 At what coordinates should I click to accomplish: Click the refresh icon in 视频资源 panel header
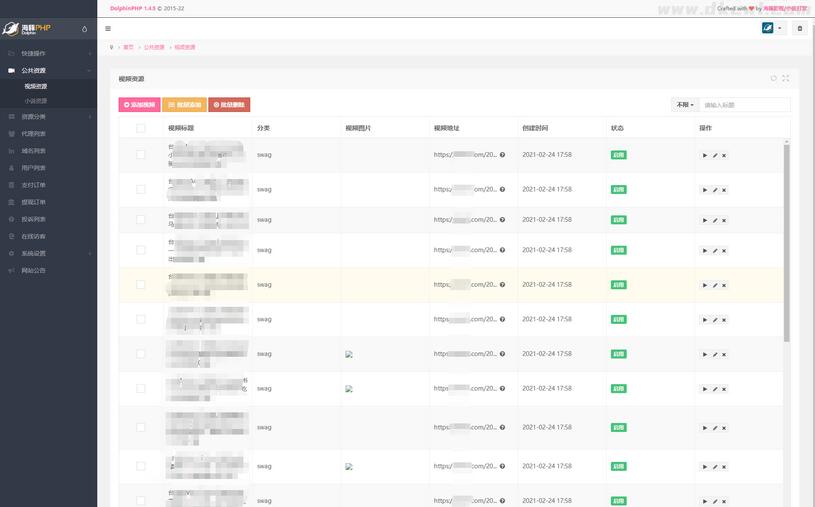pyautogui.click(x=774, y=78)
